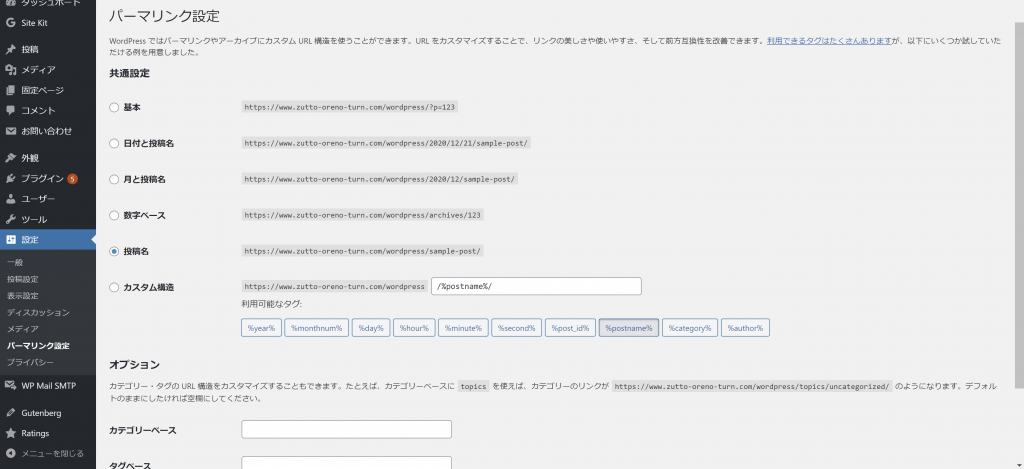Image resolution: width=1024 pixels, height=469 pixels.
Task: Click the envelope icon beside お問い合わせ
Action: pos(10,131)
